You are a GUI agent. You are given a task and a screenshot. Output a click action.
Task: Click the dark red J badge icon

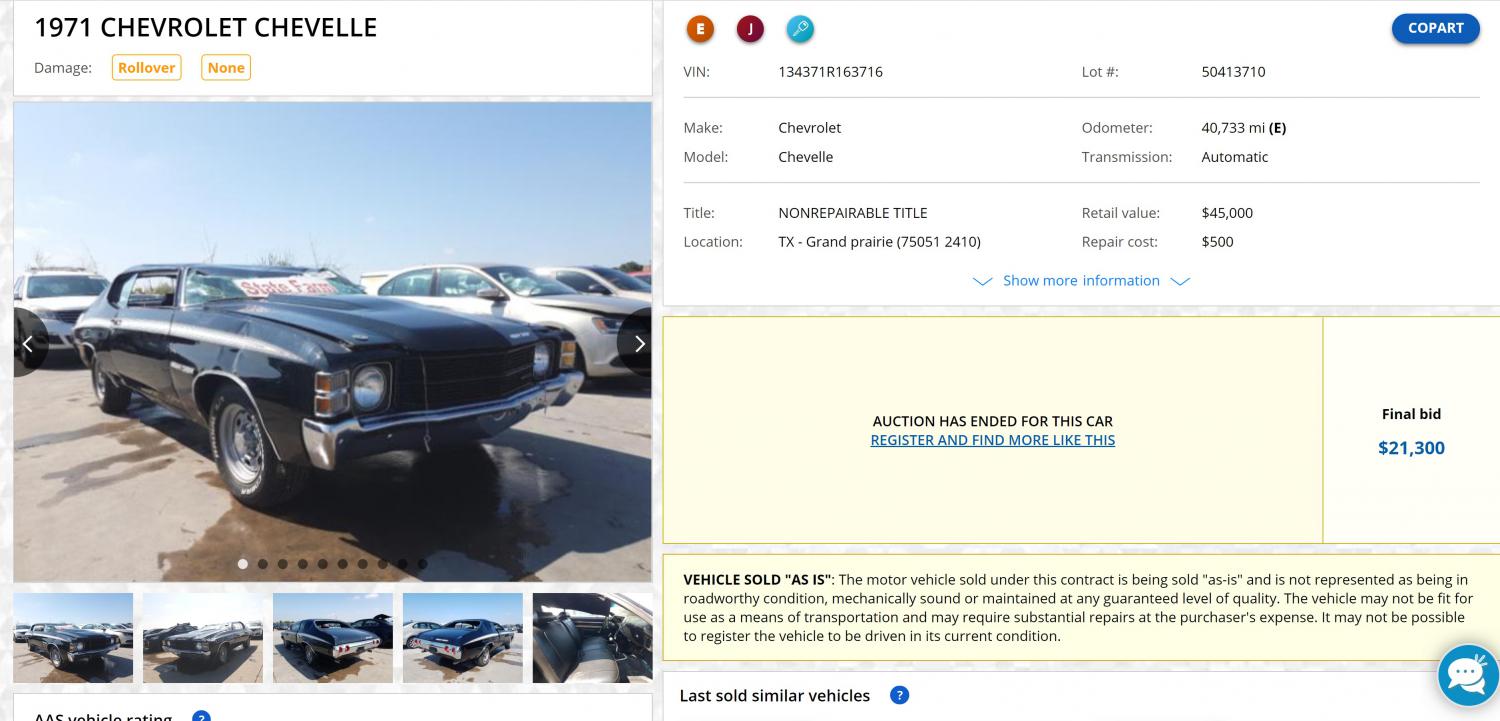[x=750, y=29]
